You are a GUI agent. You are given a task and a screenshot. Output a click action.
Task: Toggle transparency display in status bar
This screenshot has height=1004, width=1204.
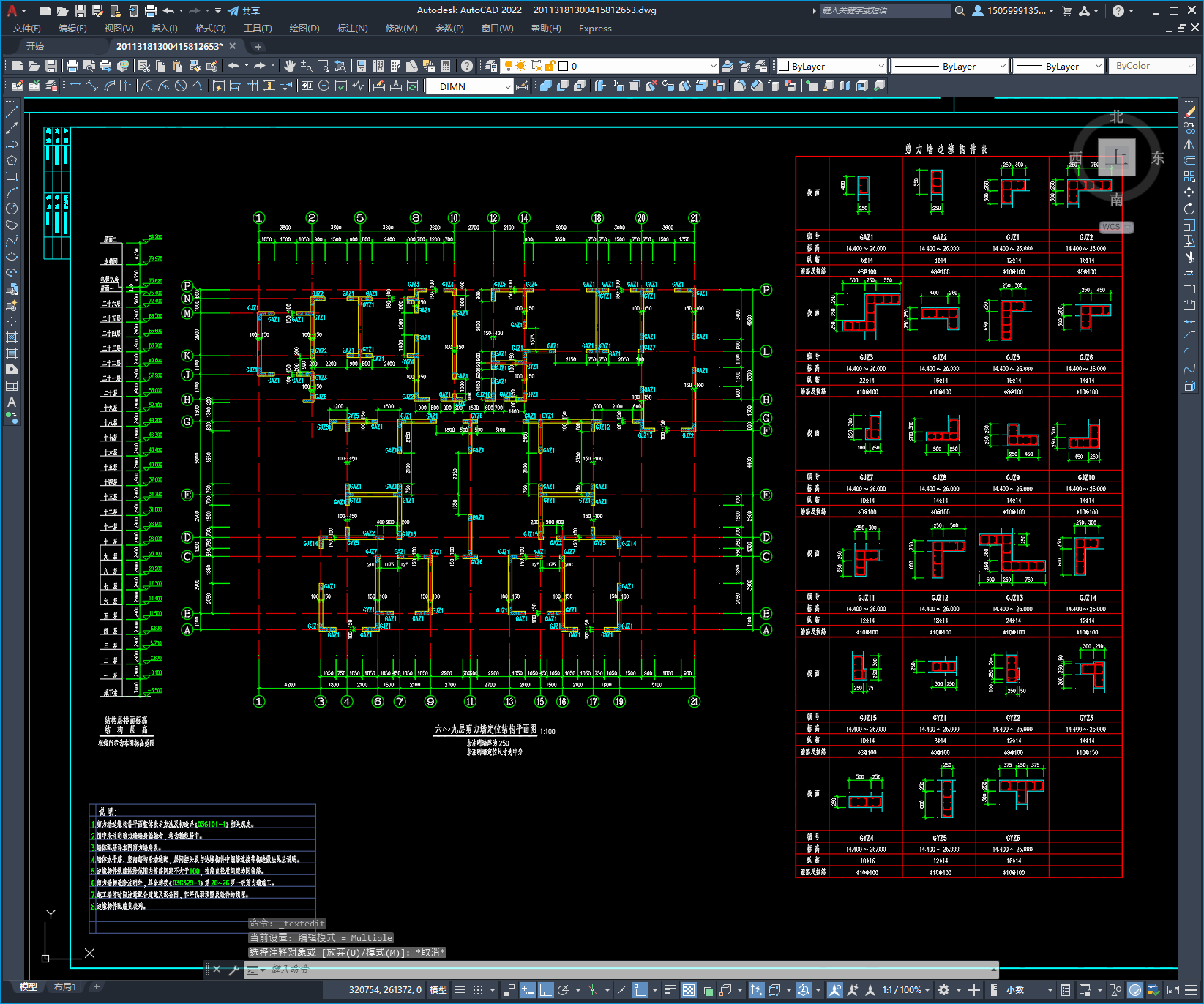click(x=689, y=990)
